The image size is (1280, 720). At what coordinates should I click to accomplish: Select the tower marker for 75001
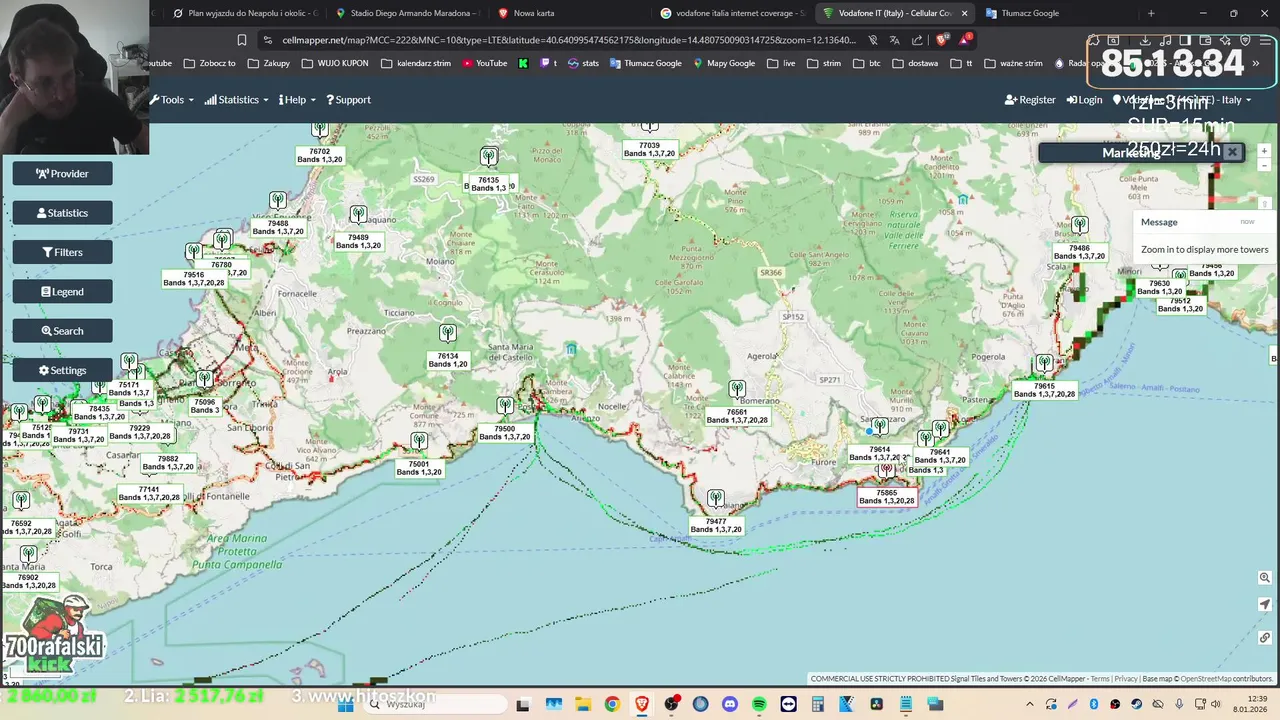click(x=419, y=440)
